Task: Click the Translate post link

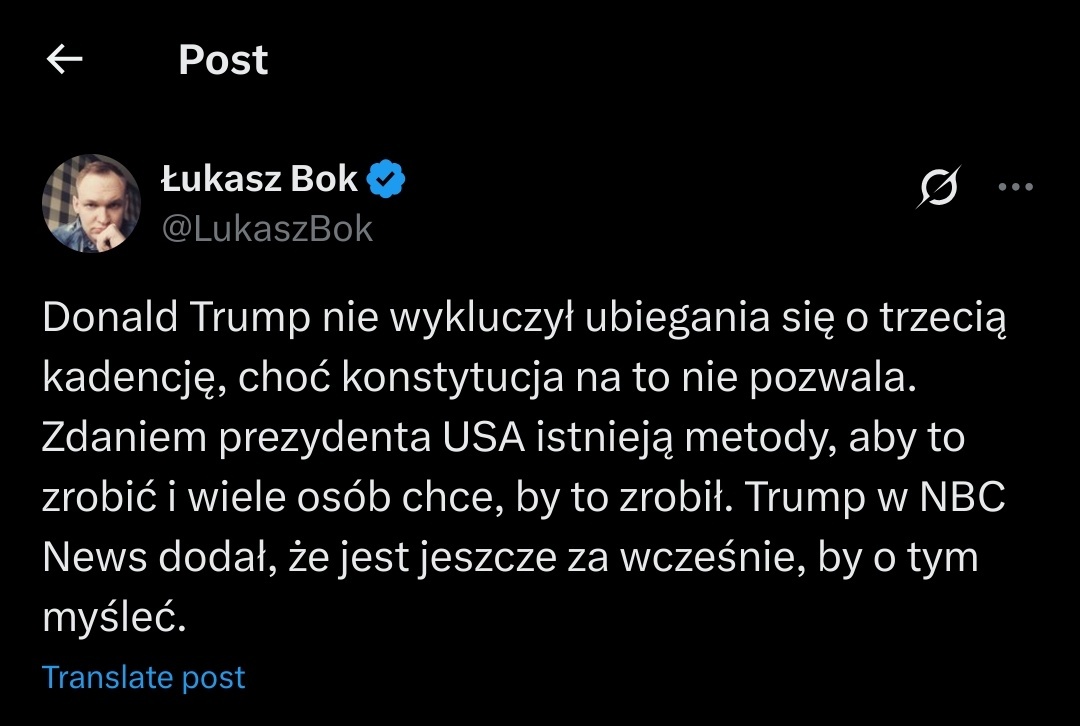Action: (143, 678)
